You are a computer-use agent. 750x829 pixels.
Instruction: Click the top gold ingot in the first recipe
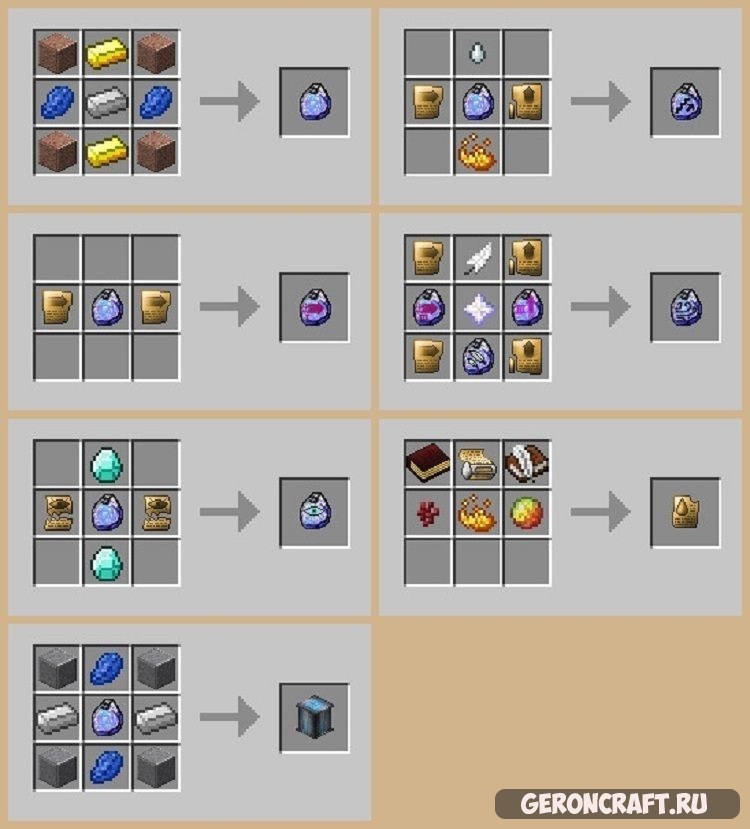tap(106, 53)
